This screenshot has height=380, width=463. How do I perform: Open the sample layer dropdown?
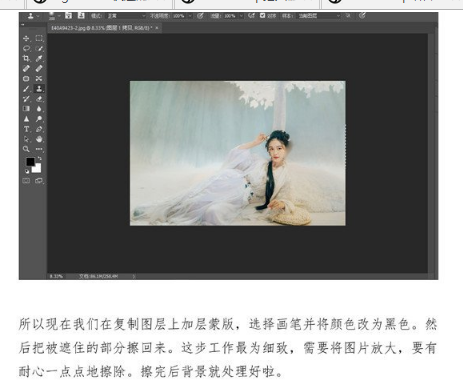point(319,16)
